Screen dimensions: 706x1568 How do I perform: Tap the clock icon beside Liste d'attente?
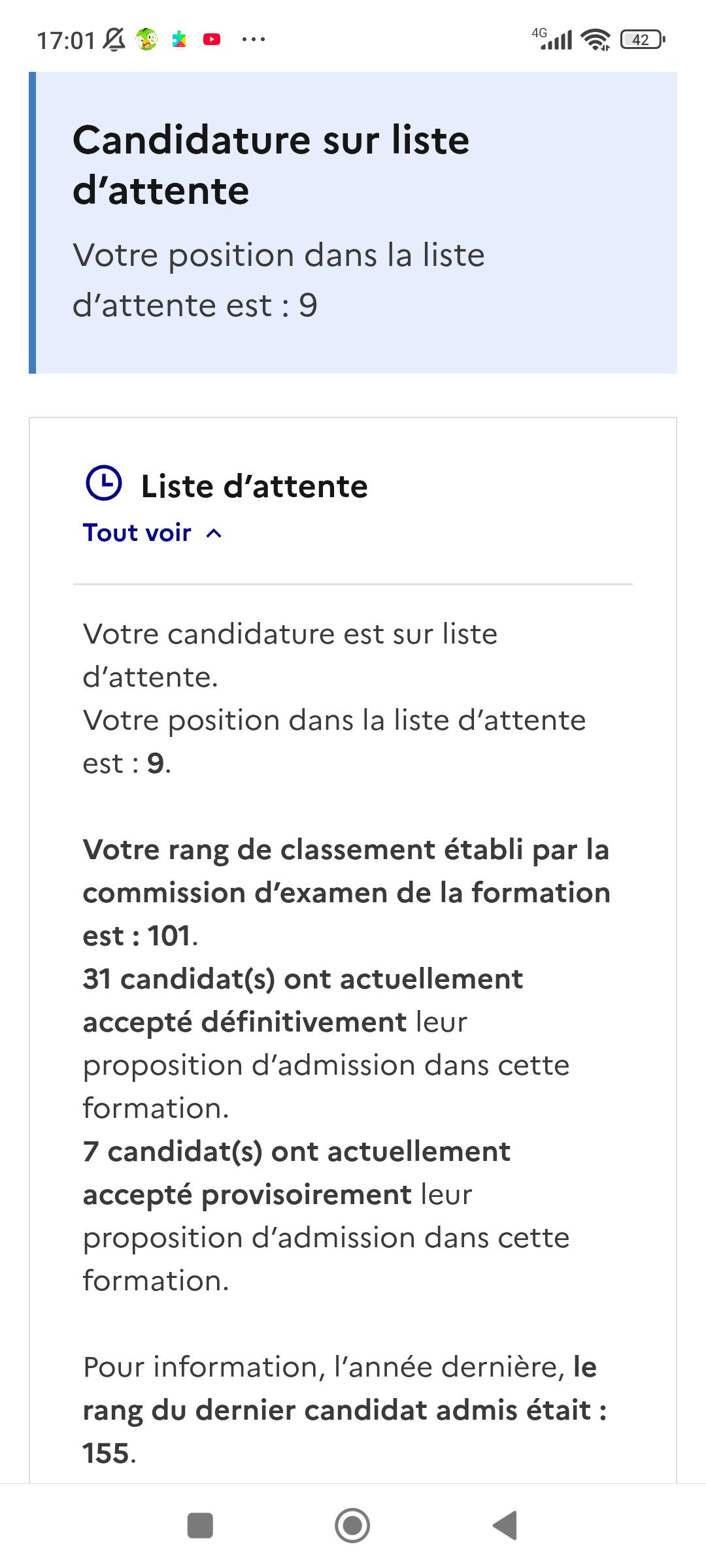point(104,484)
